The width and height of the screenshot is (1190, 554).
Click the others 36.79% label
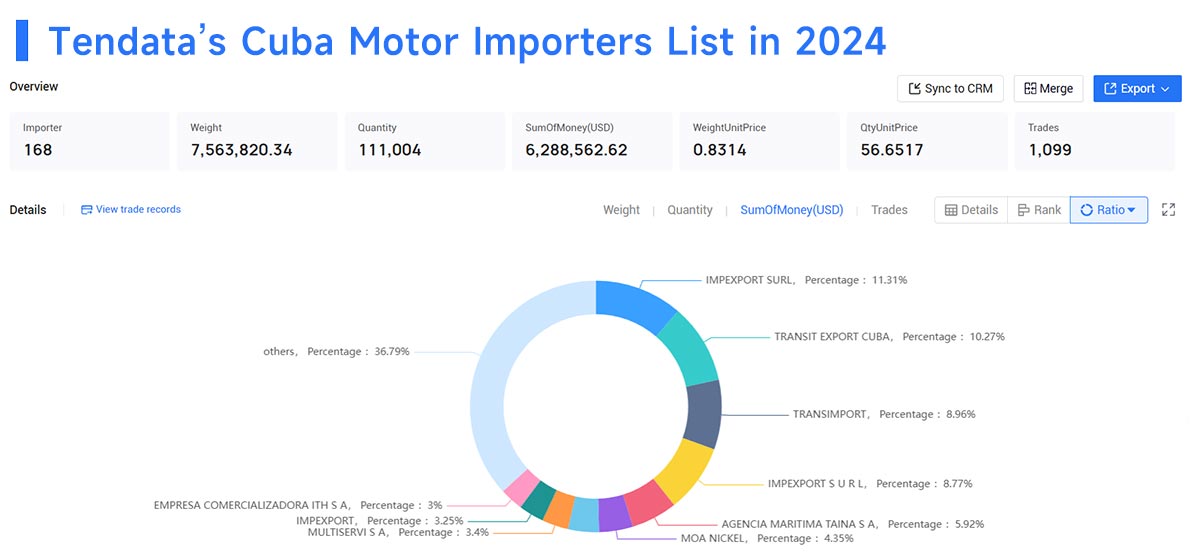tap(336, 352)
